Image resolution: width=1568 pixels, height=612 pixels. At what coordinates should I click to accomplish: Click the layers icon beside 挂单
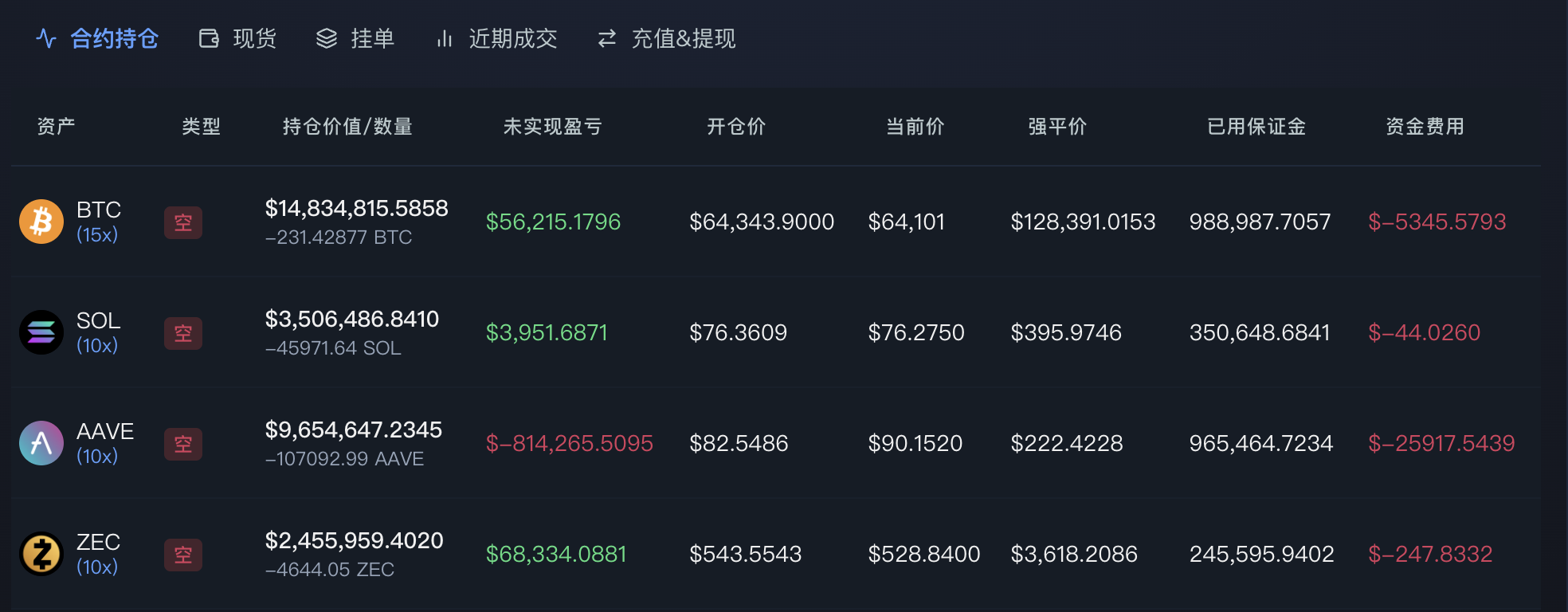point(327,38)
